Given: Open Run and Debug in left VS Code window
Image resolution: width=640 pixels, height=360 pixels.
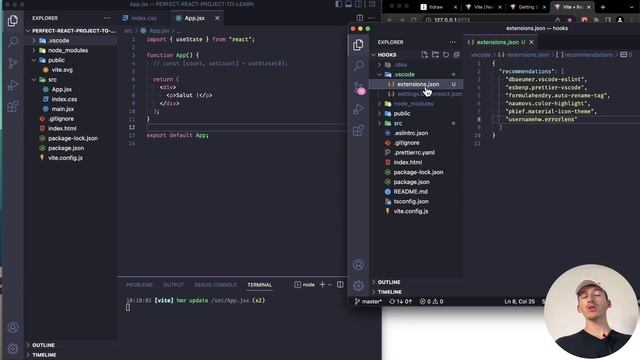Looking at the screenshot, I should coord(13,85).
